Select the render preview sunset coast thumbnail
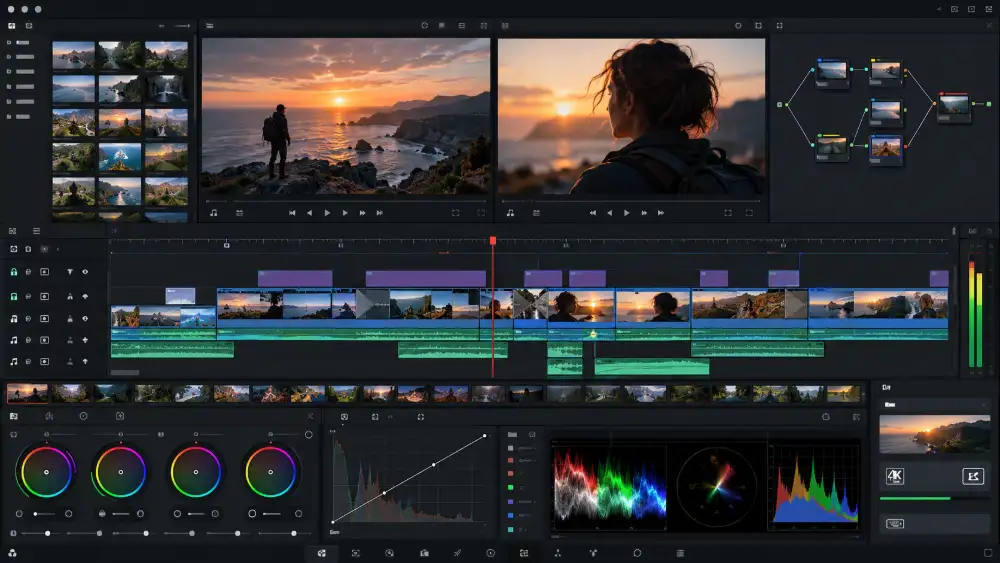This screenshot has height=563, width=1000. tap(935, 435)
